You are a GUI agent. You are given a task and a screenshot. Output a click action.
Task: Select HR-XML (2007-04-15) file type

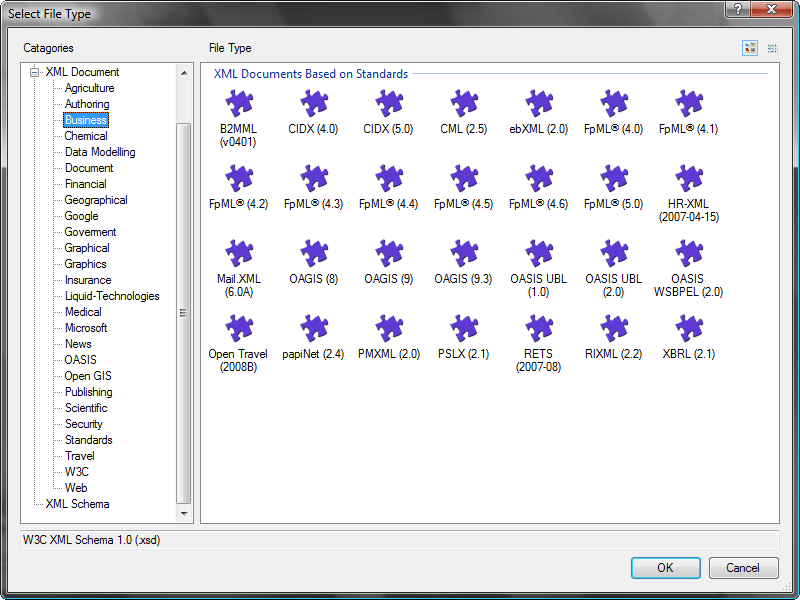(x=688, y=179)
